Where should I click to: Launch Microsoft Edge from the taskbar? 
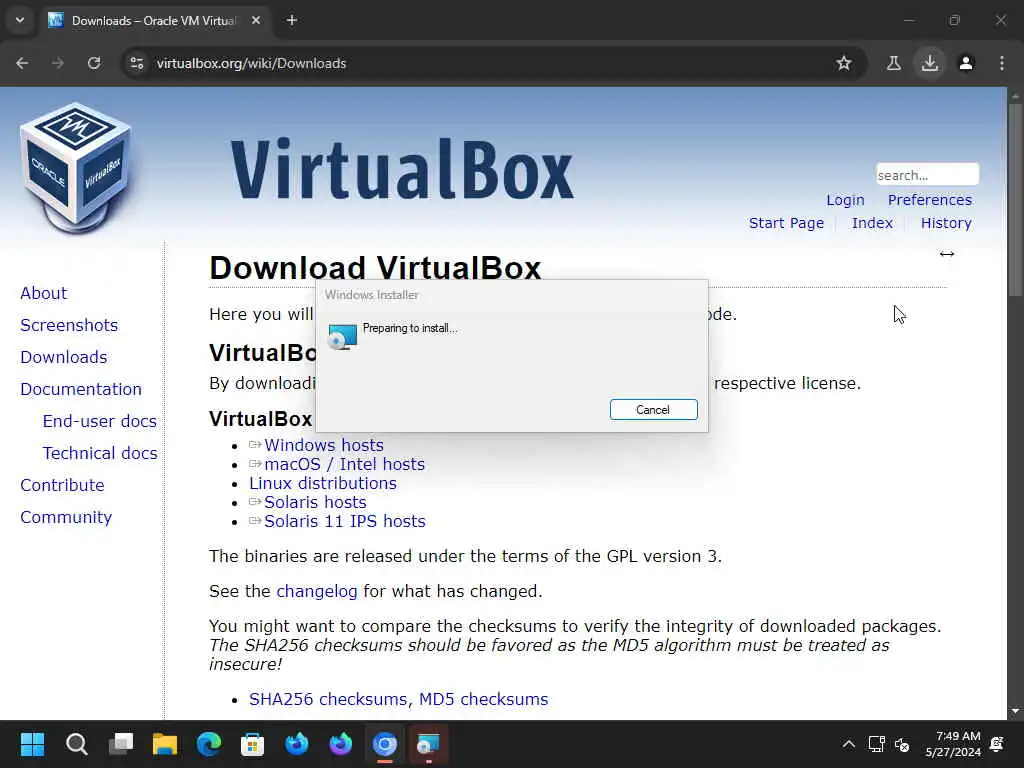[x=209, y=744]
